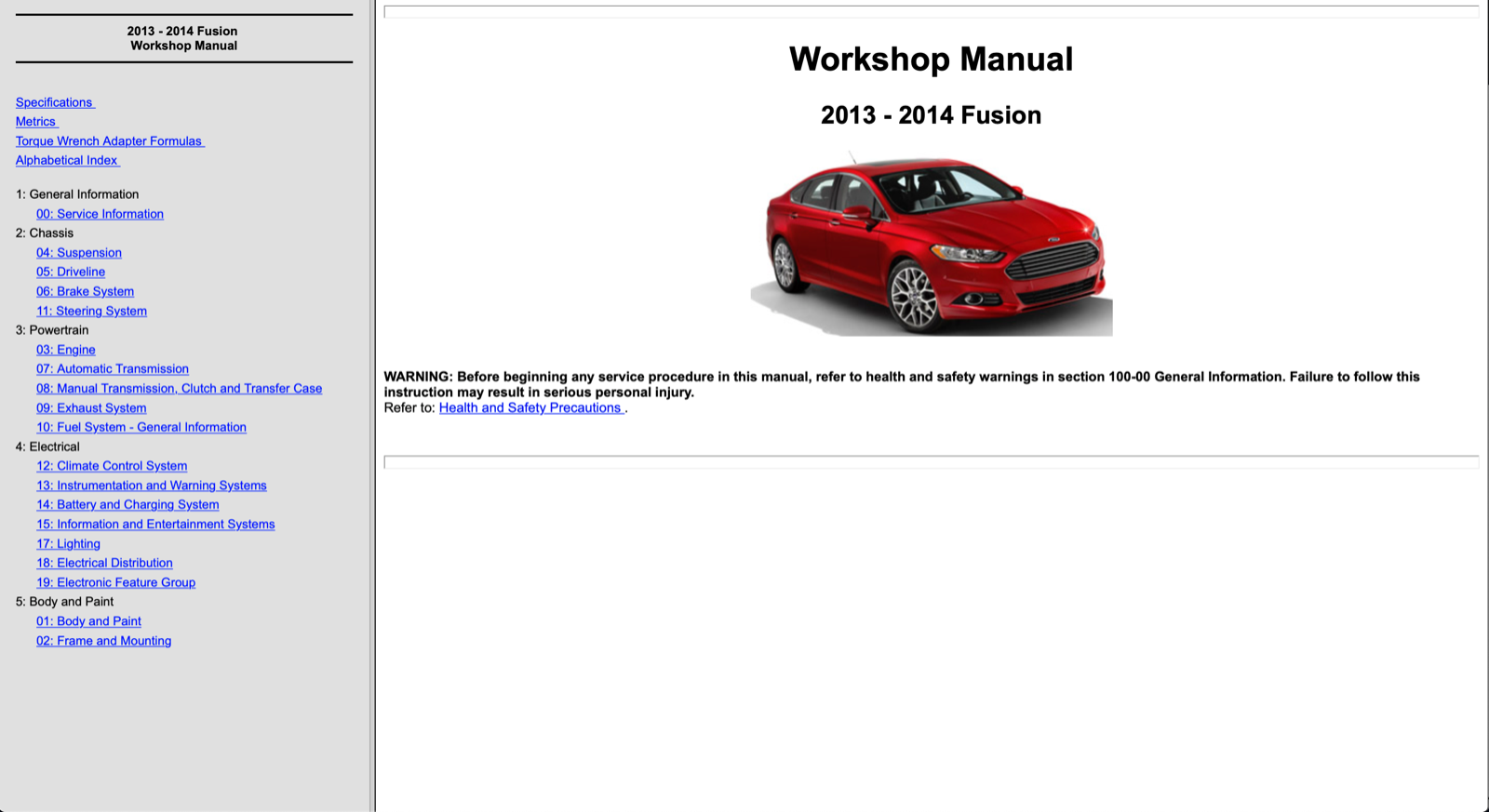Navigate to 11: Steering System
The width and height of the screenshot is (1489, 812).
point(91,312)
